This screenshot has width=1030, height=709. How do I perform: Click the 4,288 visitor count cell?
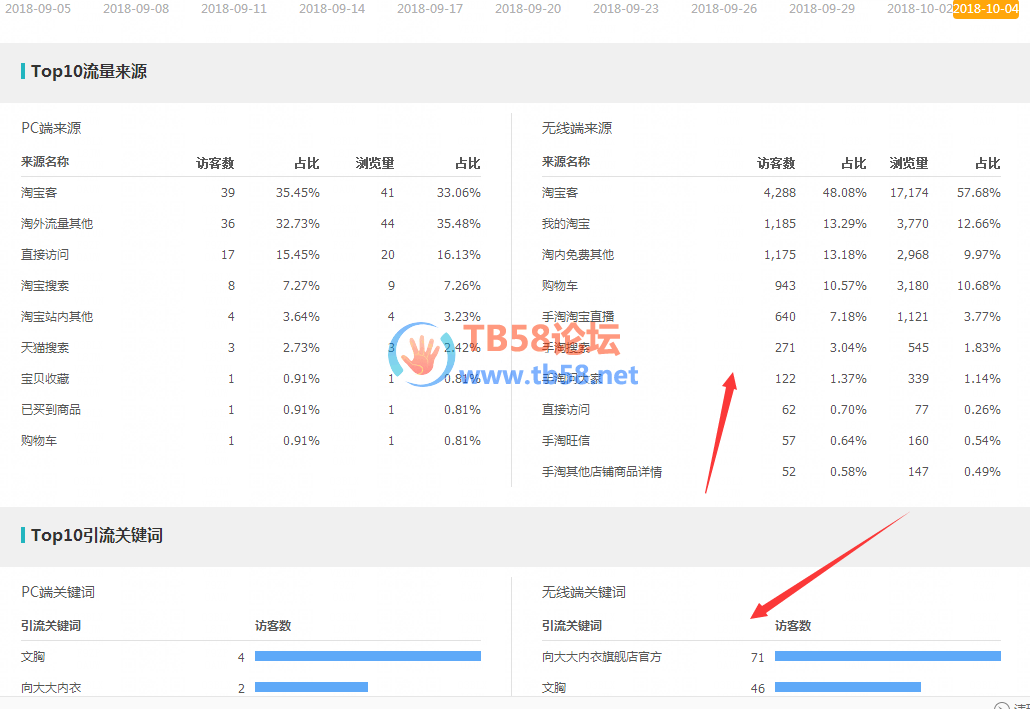coord(779,193)
